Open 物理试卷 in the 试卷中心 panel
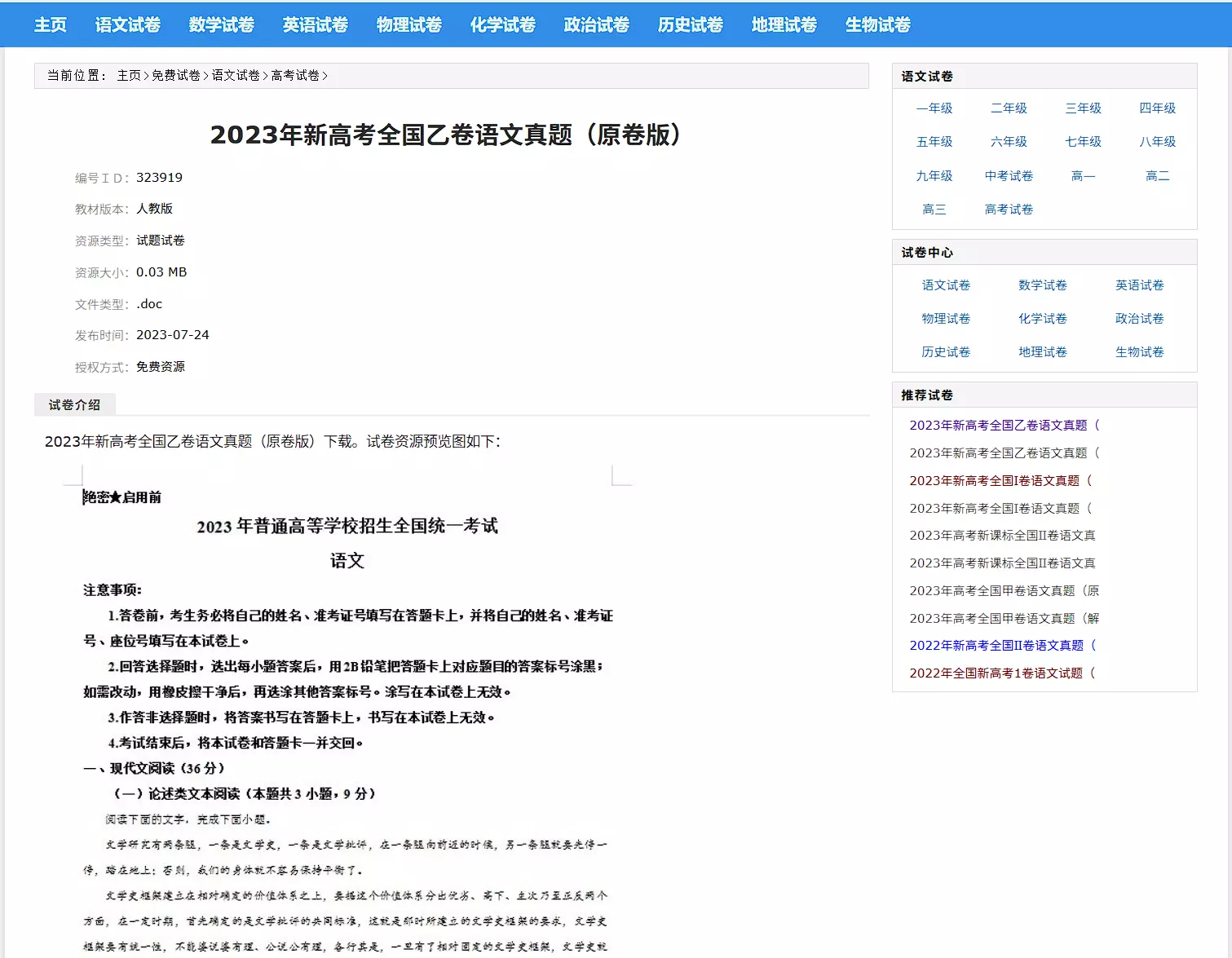Image resolution: width=1232 pixels, height=958 pixels. pyautogui.click(x=946, y=319)
